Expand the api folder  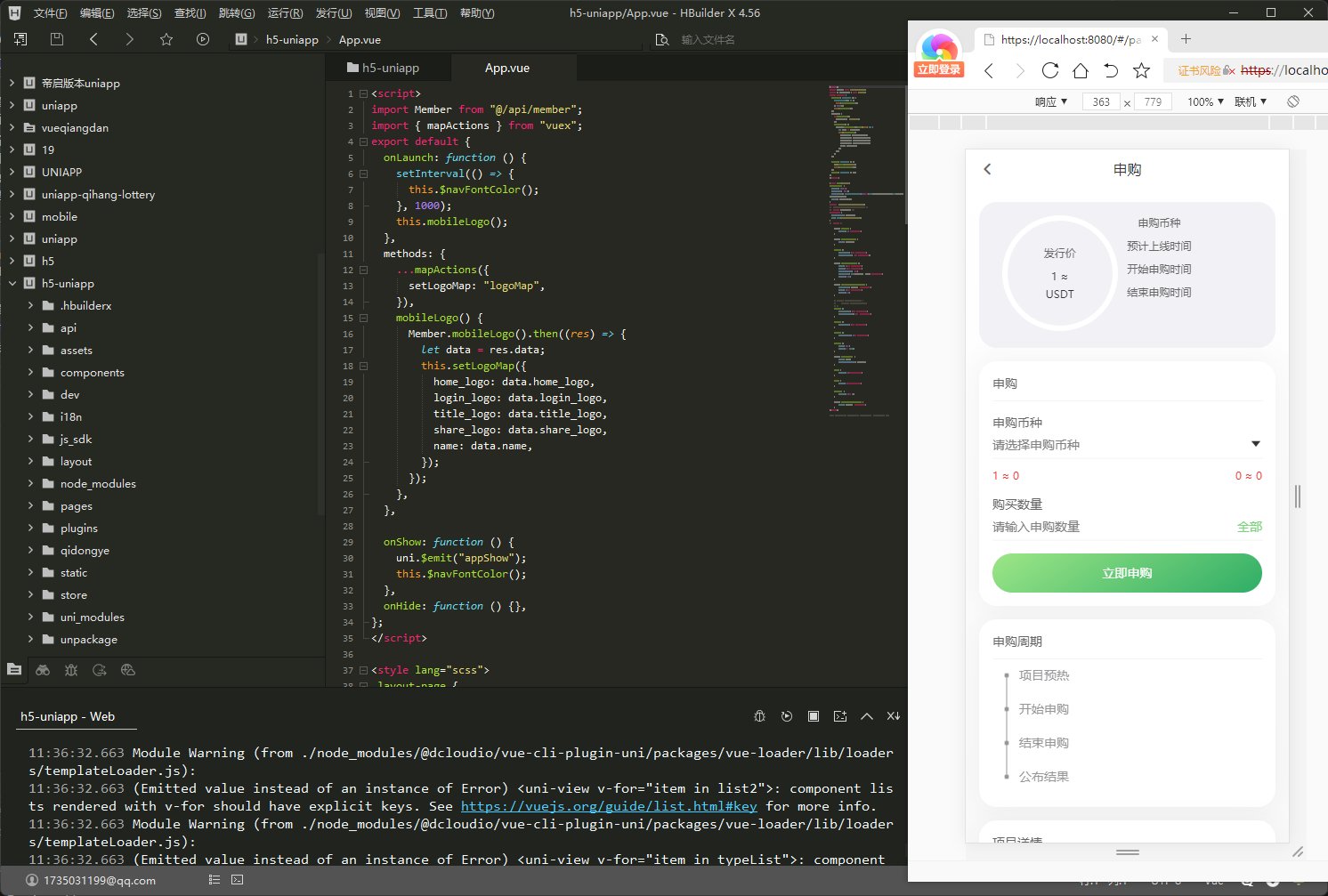click(x=31, y=327)
